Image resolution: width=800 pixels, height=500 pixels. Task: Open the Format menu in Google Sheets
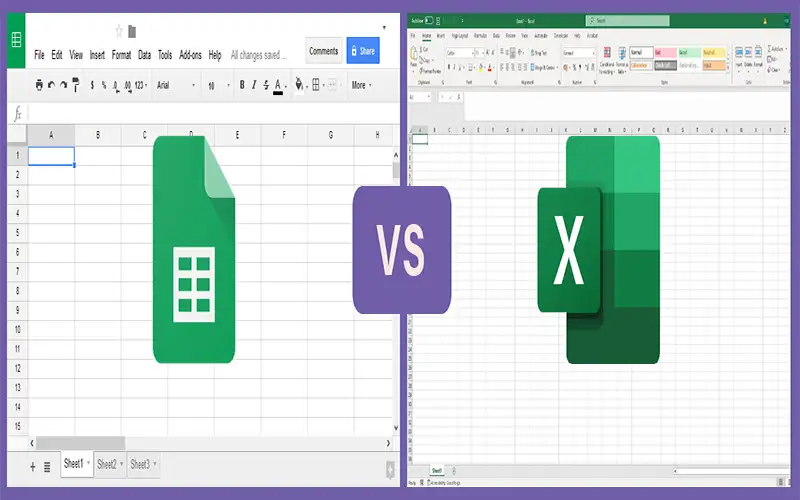click(x=121, y=55)
